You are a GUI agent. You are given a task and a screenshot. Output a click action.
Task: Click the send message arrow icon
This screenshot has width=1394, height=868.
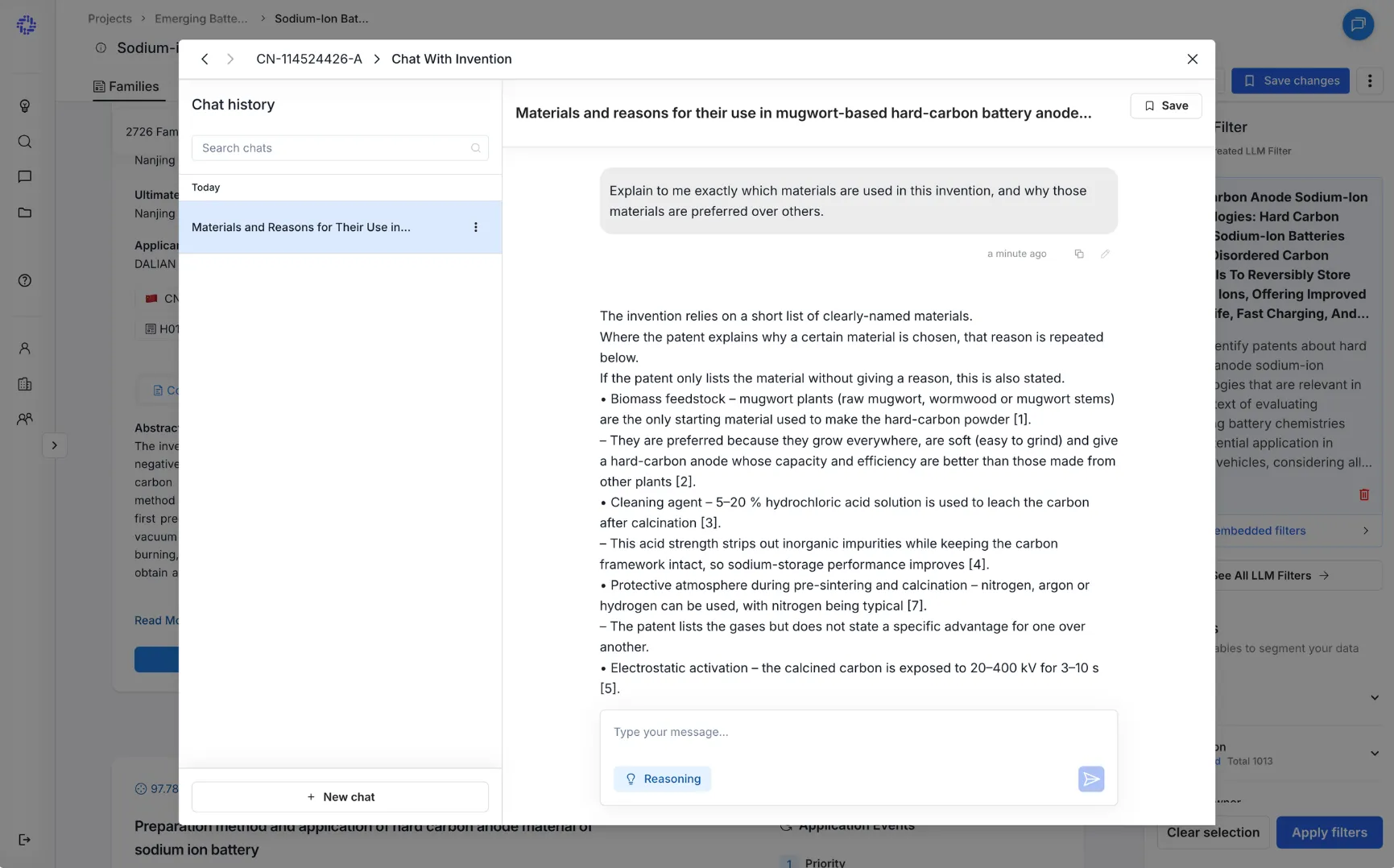click(1090, 779)
